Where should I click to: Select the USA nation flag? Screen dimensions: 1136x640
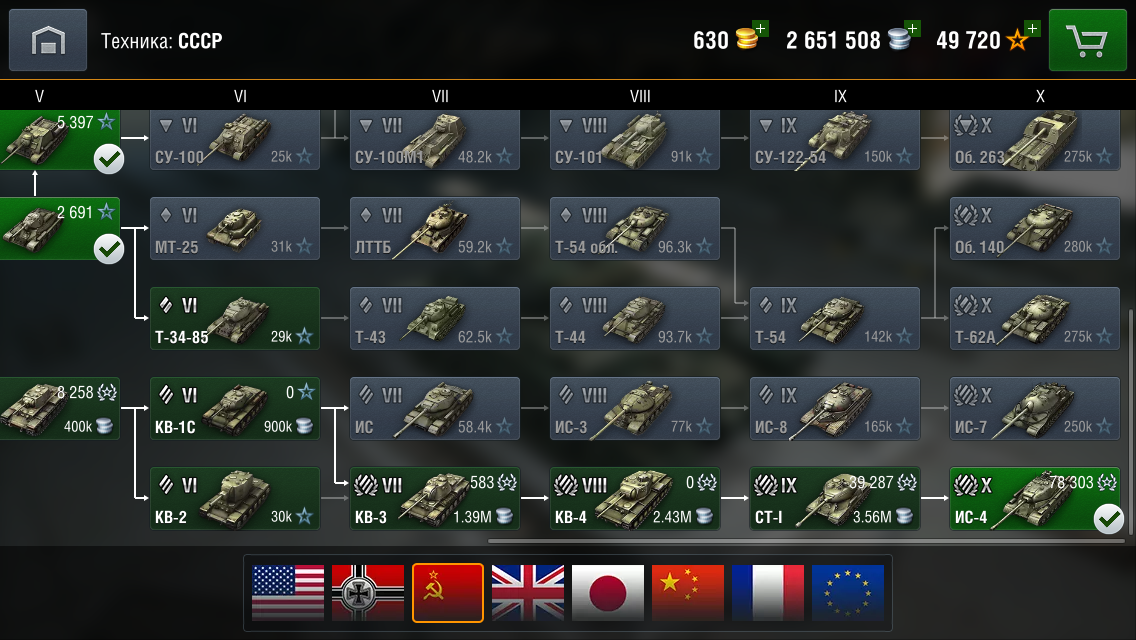coord(288,592)
